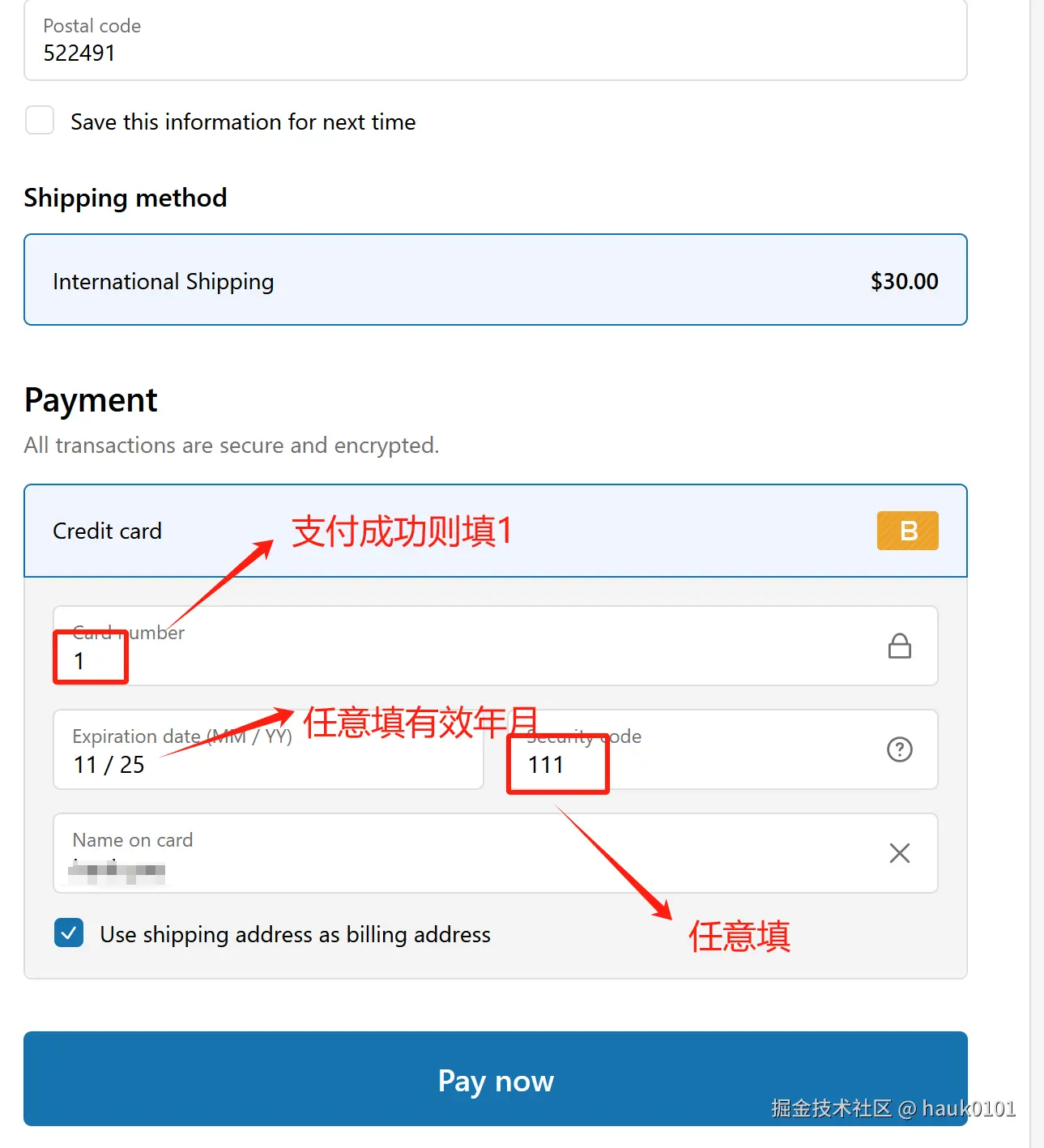Click 'Save this information for next time' label
1044x1148 pixels.
243,122
